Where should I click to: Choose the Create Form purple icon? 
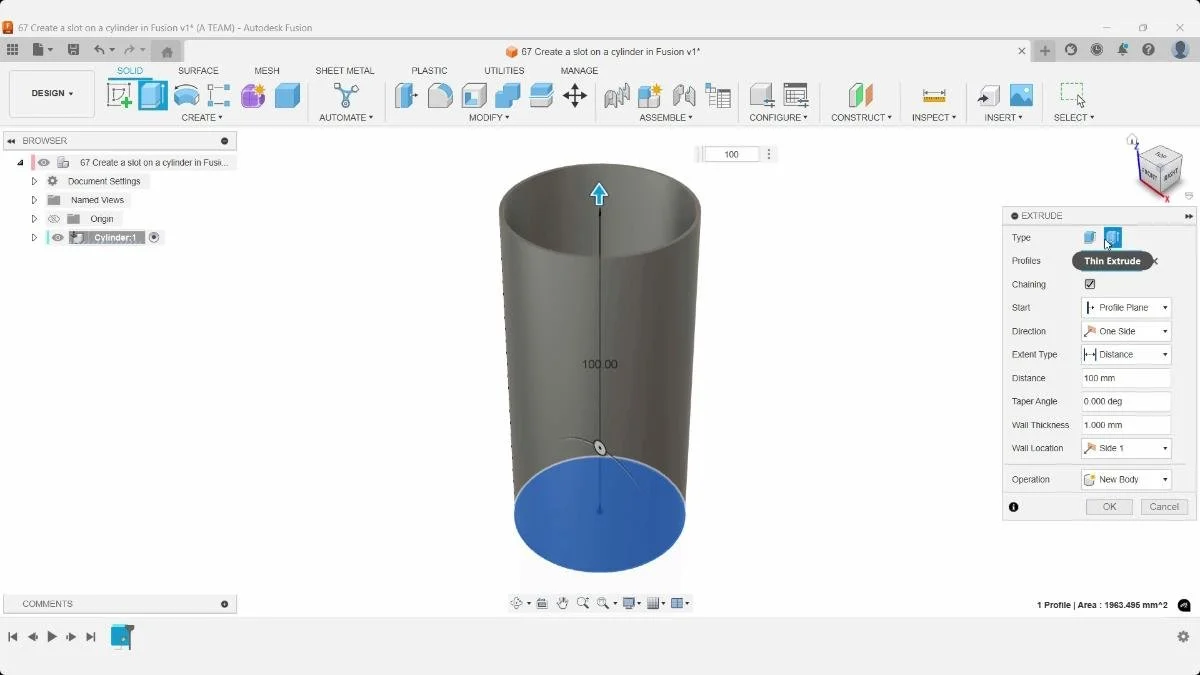pyautogui.click(x=253, y=95)
